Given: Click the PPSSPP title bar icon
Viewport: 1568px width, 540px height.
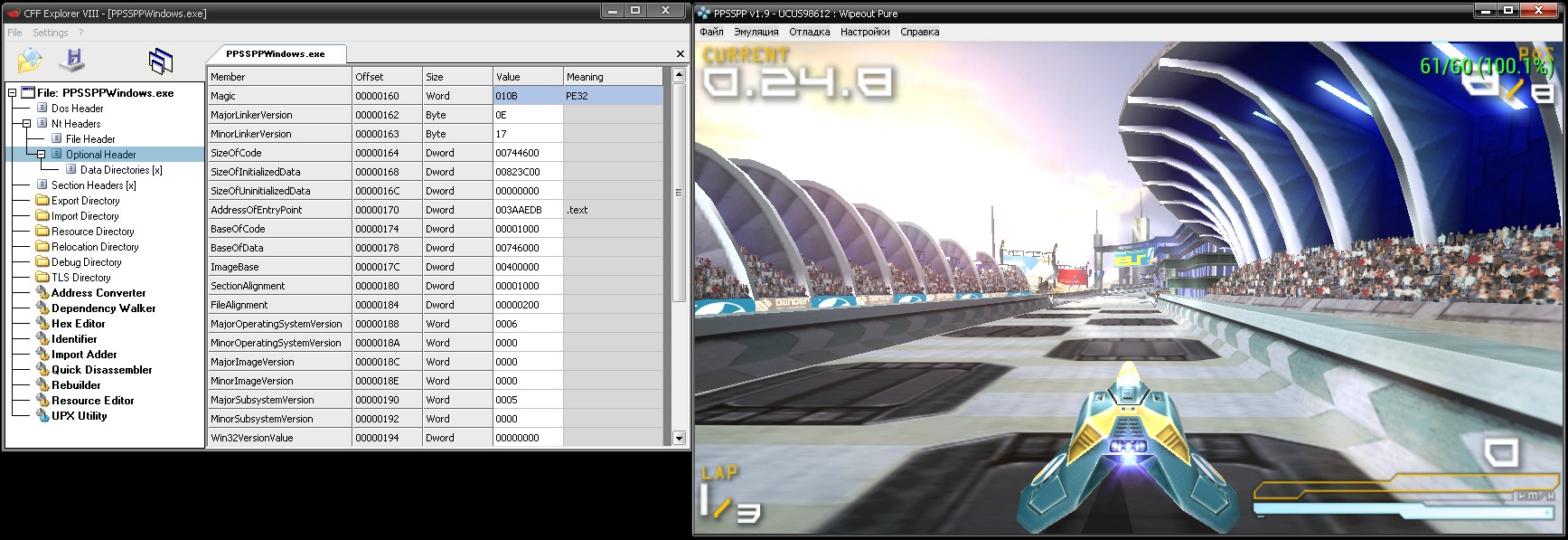Looking at the screenshot, I should coord(705,14).
